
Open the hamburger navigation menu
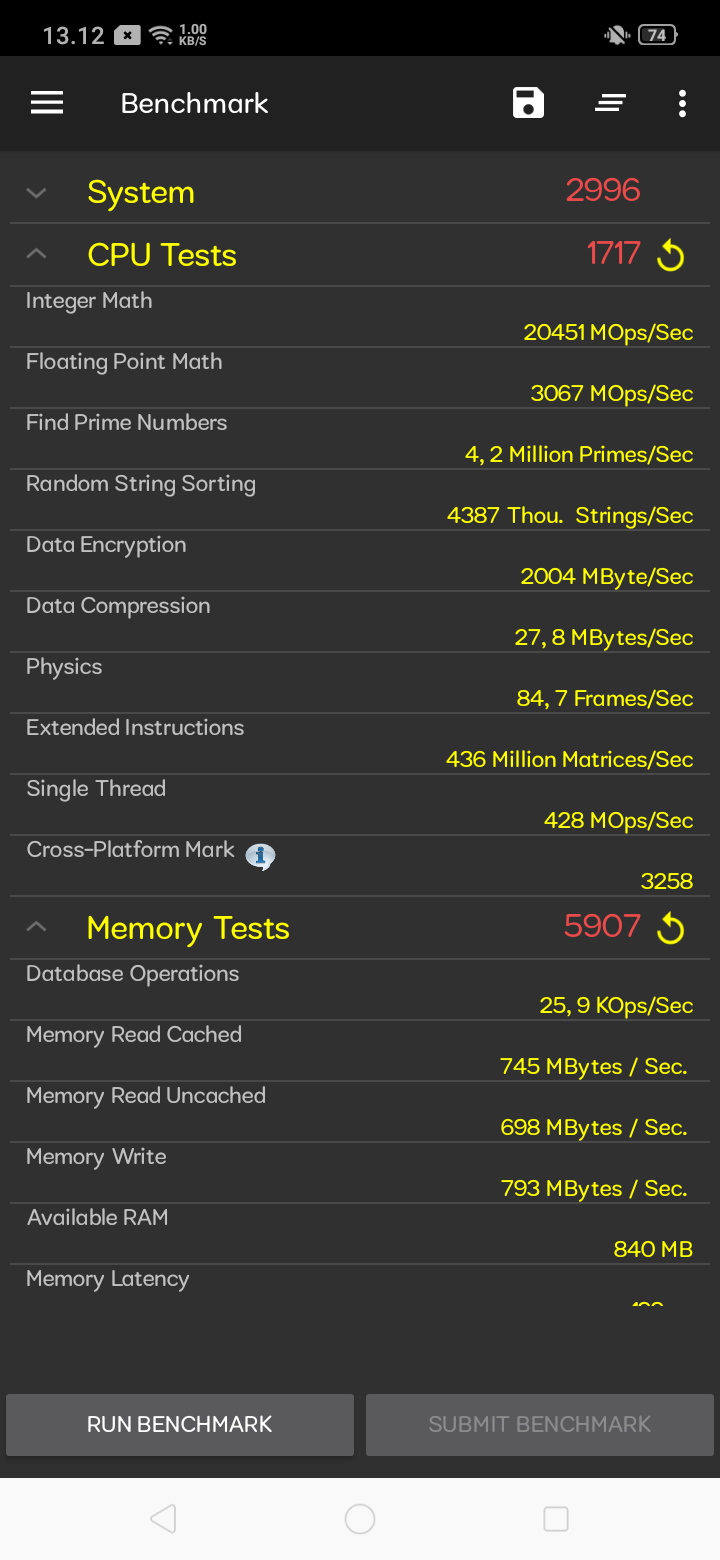pyautogui.click(x=47, y=103)
